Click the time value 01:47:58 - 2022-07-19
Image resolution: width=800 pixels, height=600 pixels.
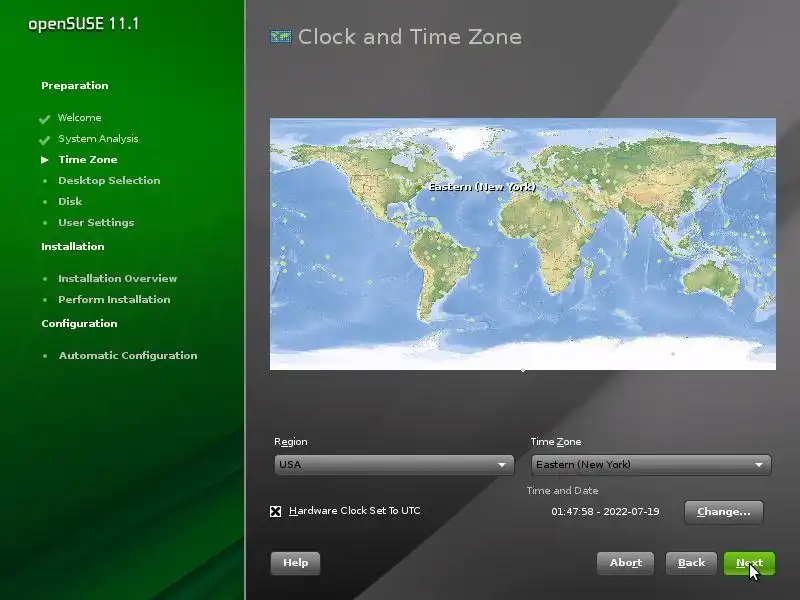(605, 512)
